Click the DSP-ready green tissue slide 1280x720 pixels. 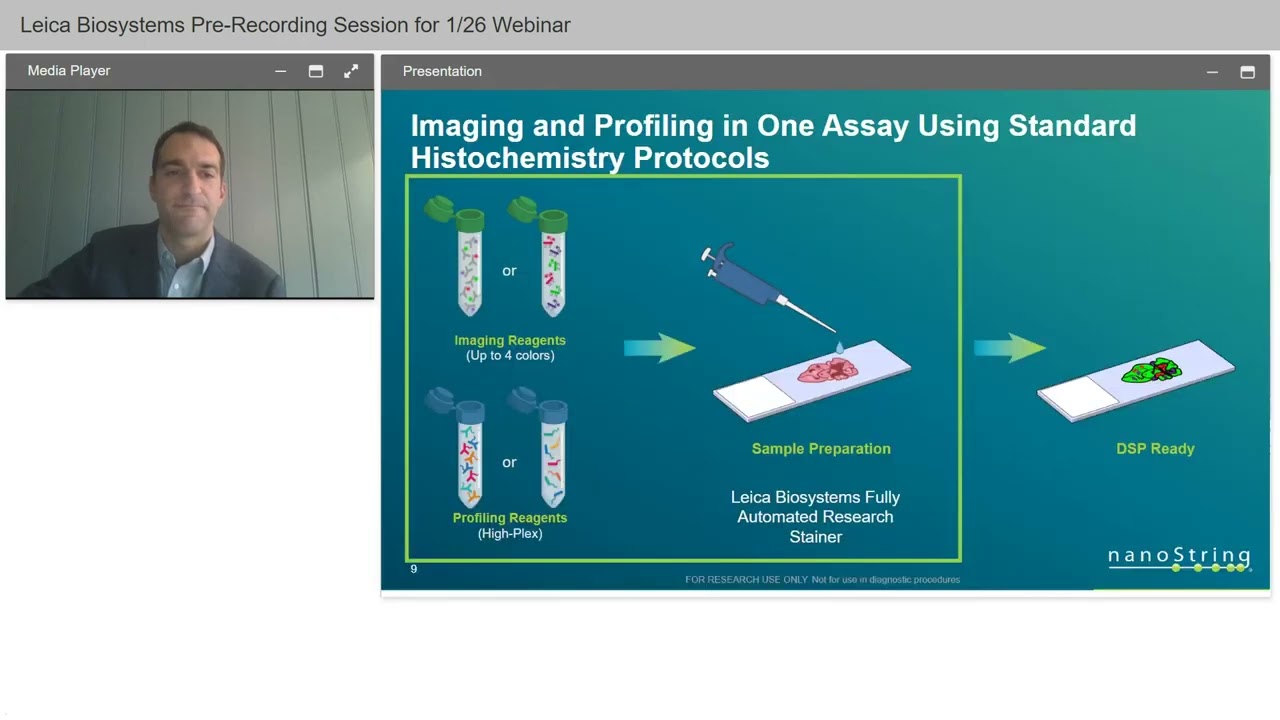click(1136, 380)
